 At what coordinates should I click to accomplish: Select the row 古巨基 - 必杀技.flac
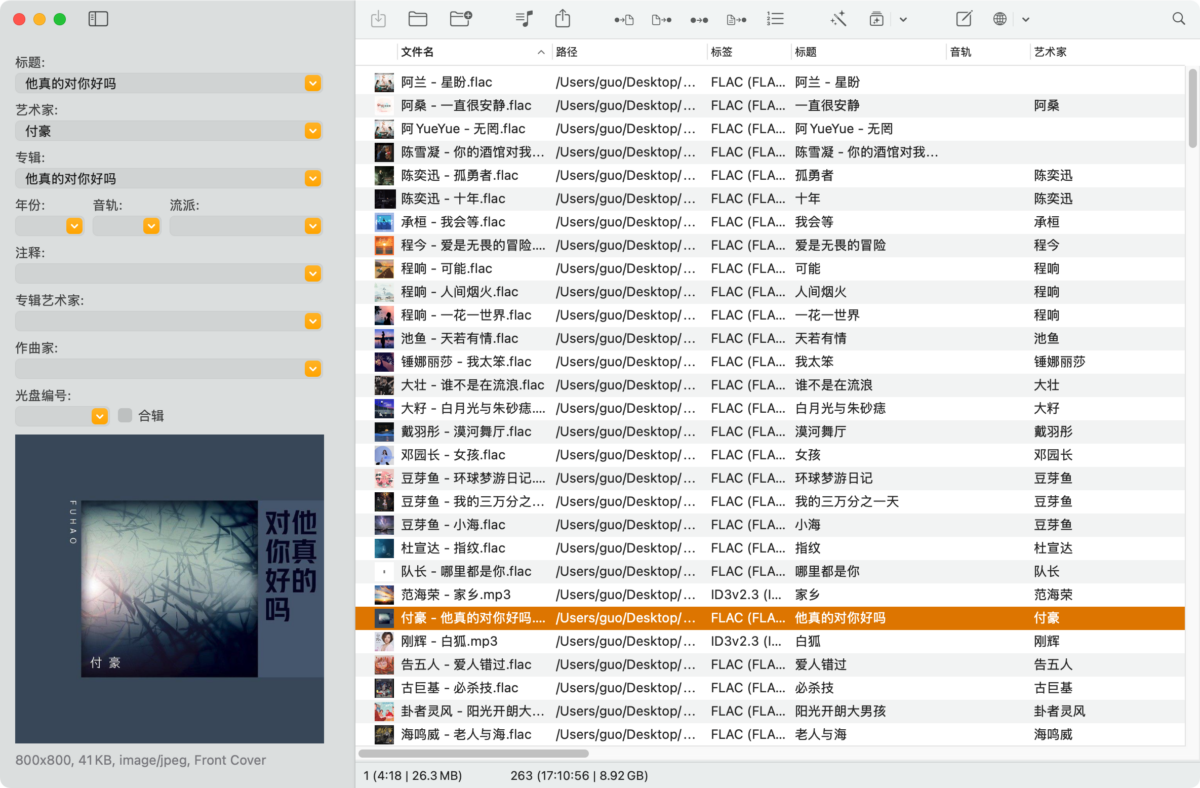click(x=770, y=687)
